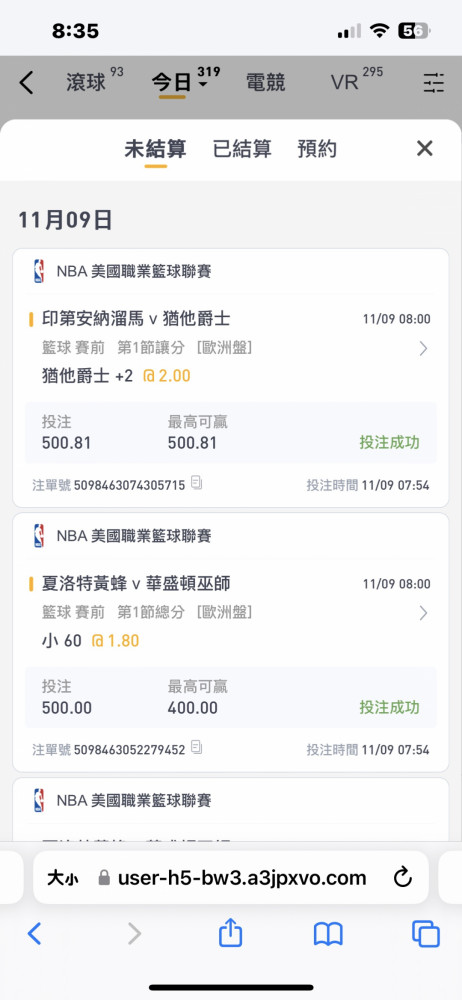Reload the page in Safari

pos(403,878)
